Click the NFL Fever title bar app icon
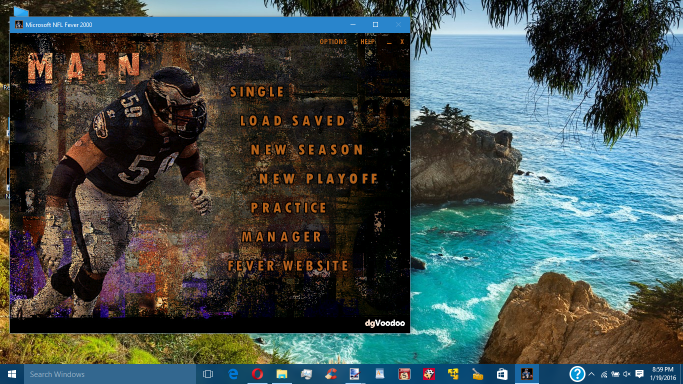The image size is (683, 384). [x=19, y=25]
